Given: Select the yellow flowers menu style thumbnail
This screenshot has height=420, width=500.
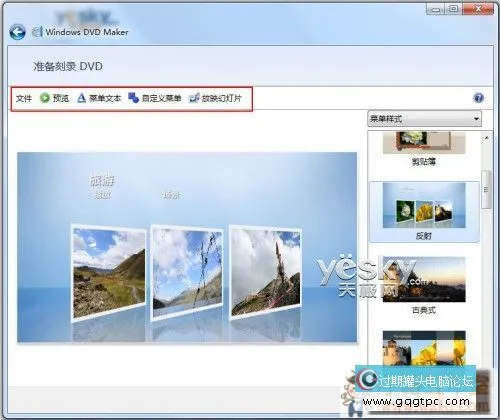Looking at the screenshot, I should pyautogui.click(x=424, y=348).
